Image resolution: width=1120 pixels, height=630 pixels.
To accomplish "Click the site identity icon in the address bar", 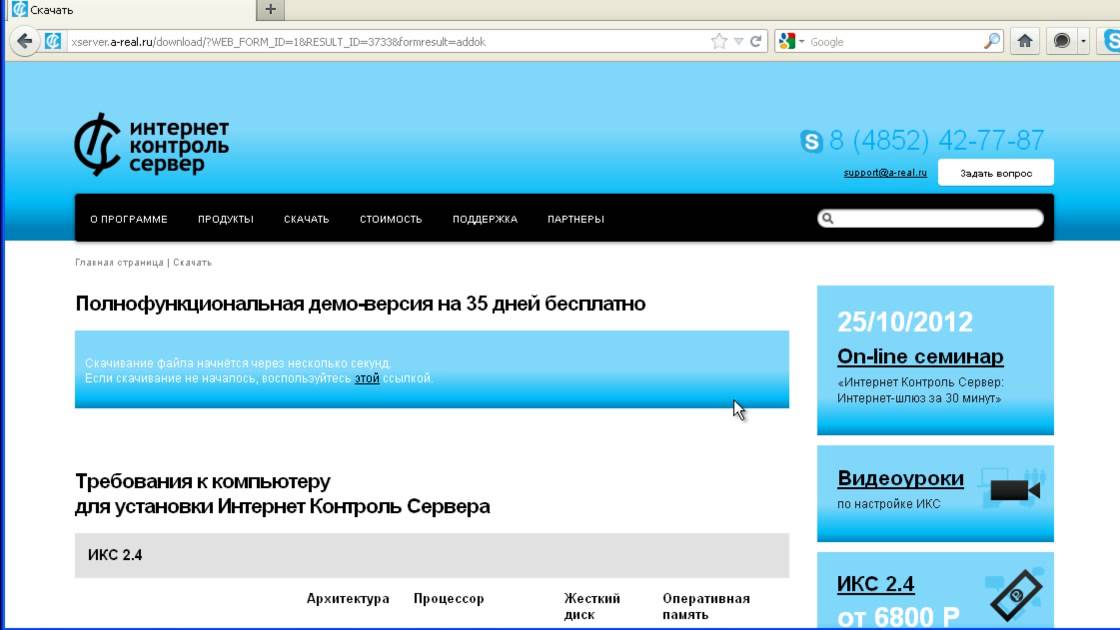I will coord(53,41).
